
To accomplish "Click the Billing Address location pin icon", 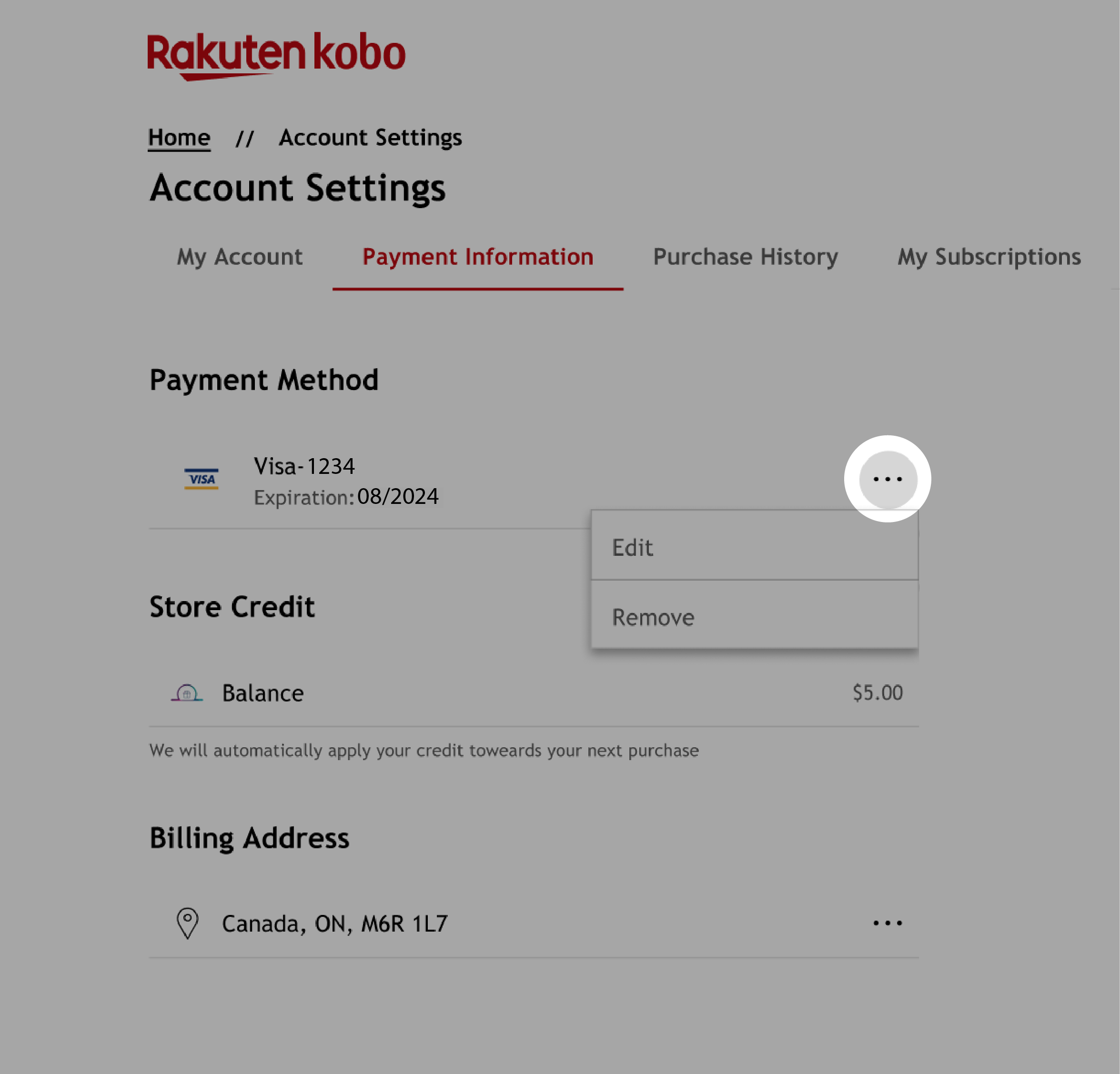I will [187, 922].
